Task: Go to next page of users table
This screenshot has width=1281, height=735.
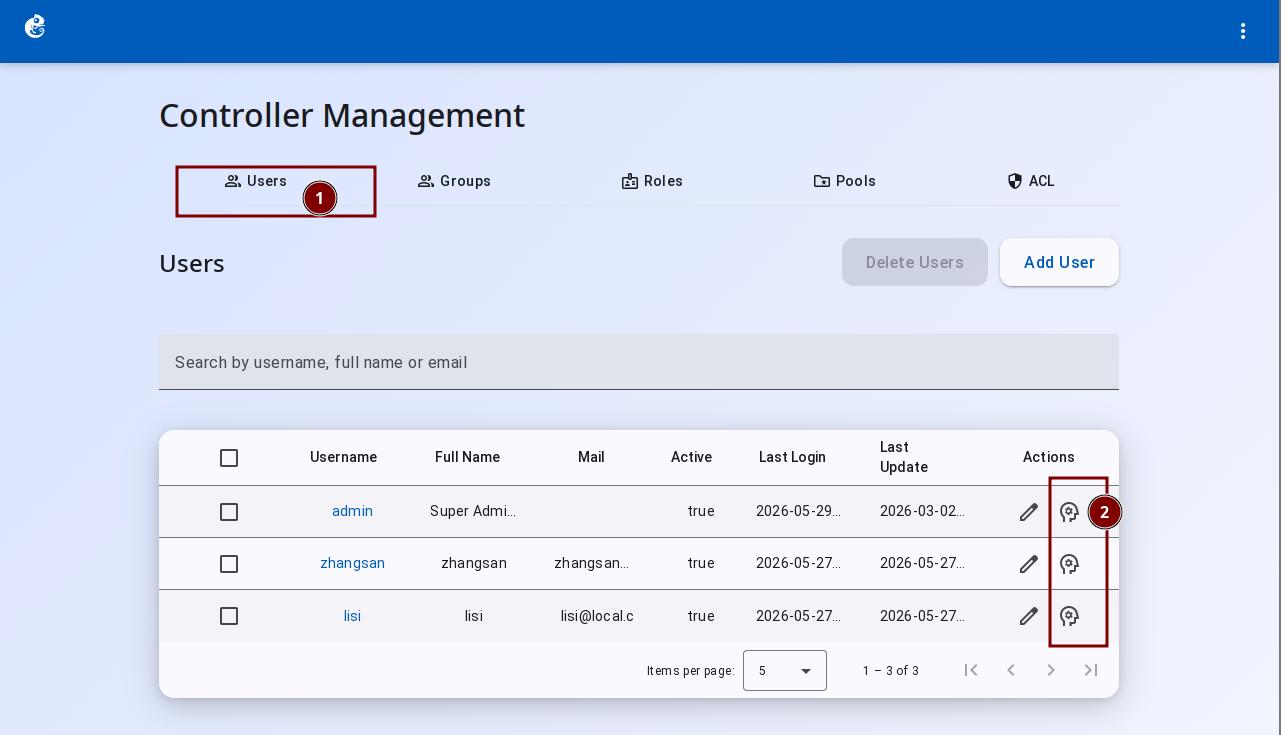Action: [1051, 670]
